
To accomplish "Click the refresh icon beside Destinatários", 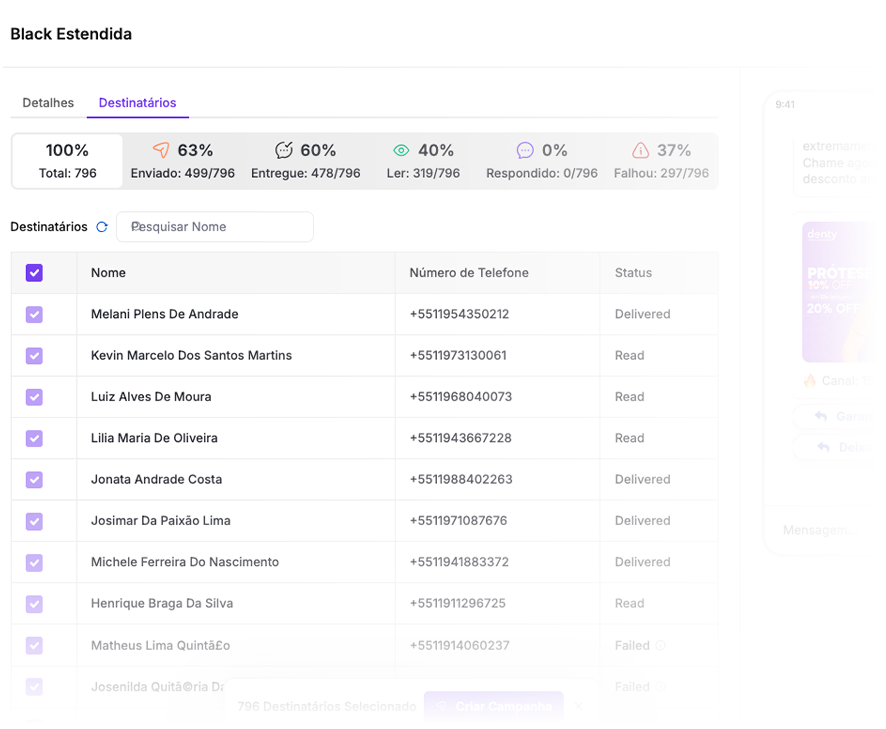I will [102, 227].
